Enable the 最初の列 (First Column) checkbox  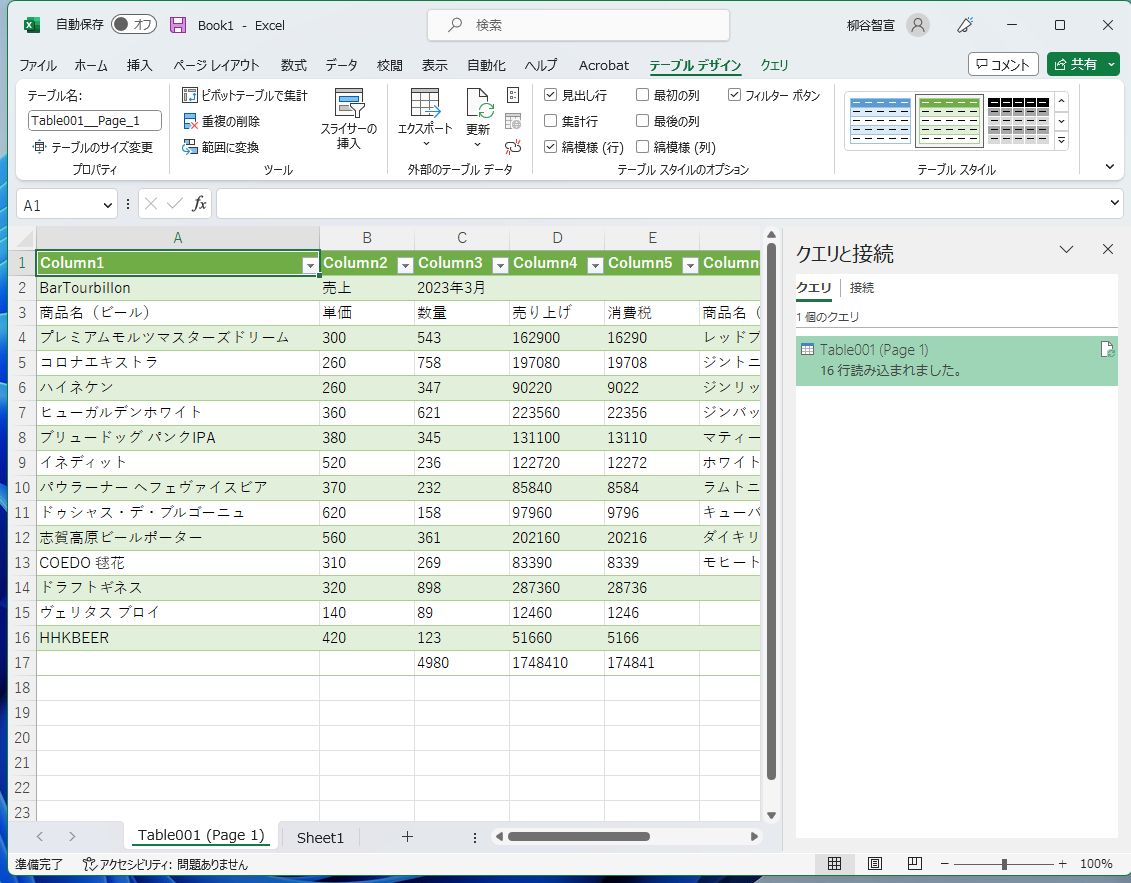click(x=643, y=95)
